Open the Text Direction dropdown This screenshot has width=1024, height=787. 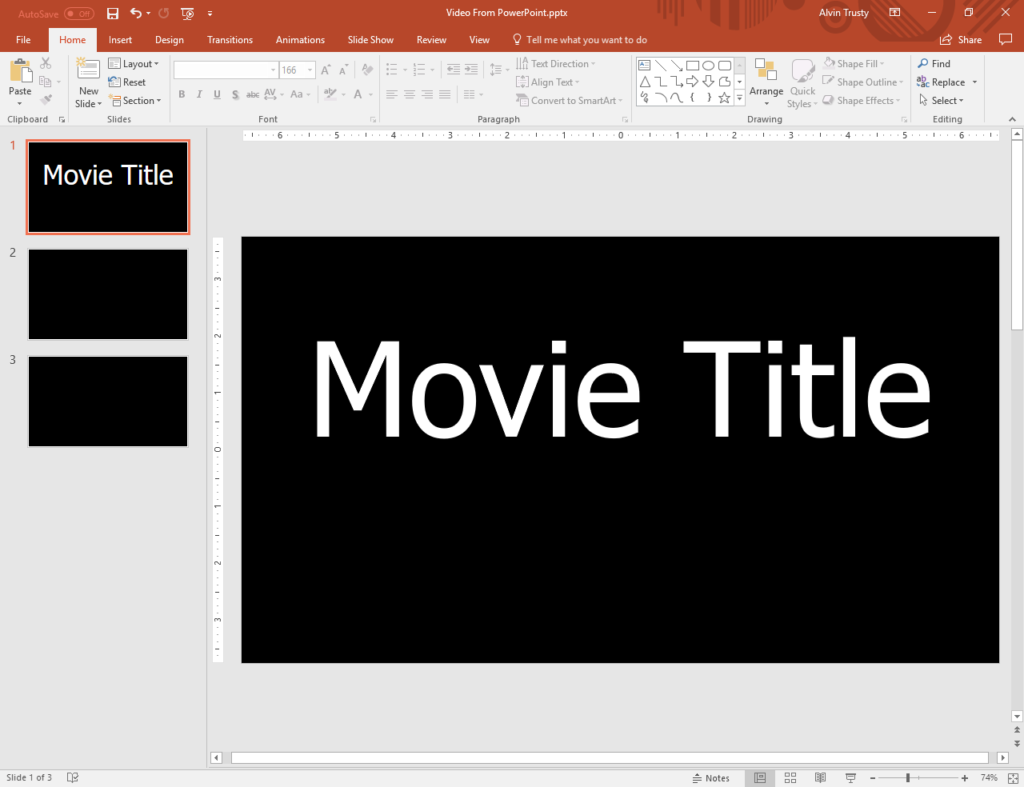(x=556, y=63)
